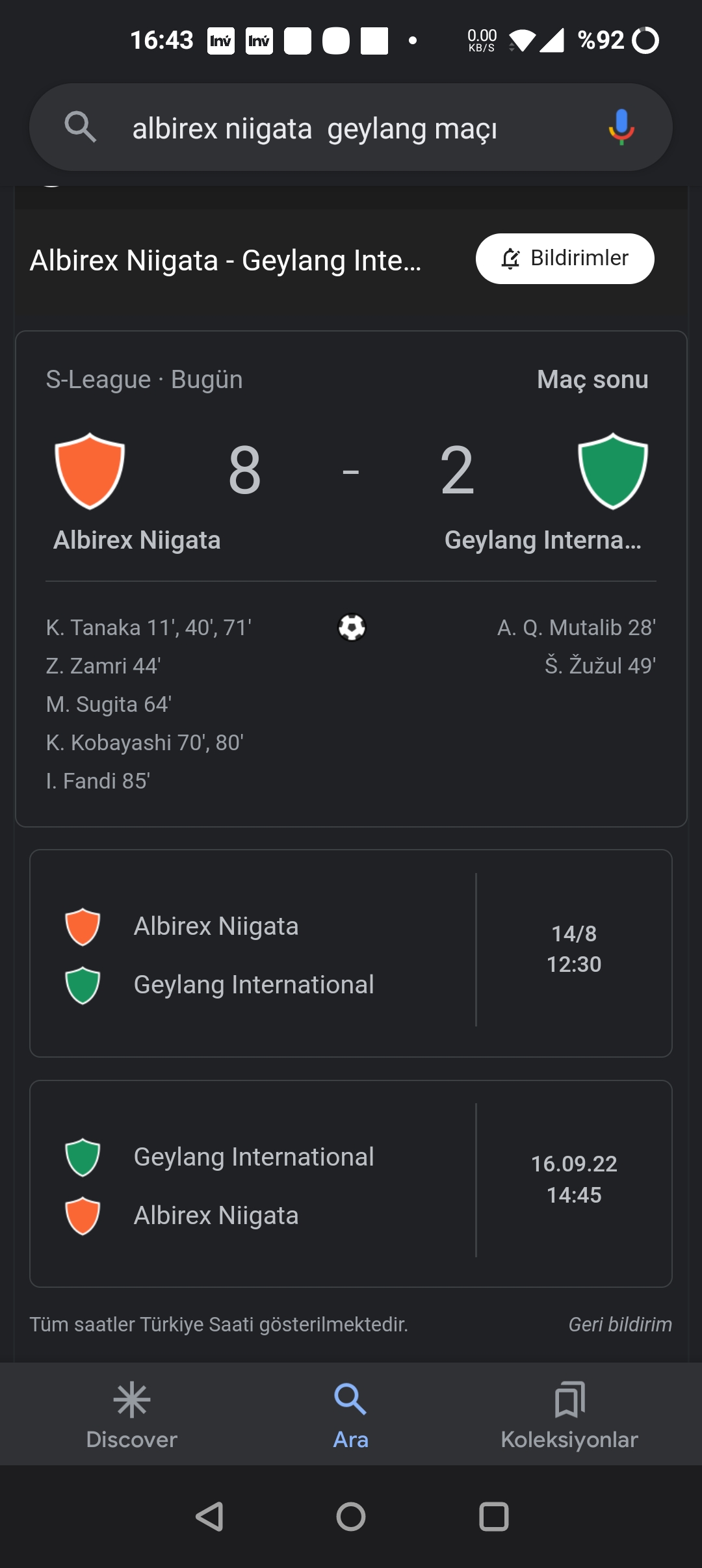
Task: Tap the microphone voice search icon
Action: coord(621,127)
